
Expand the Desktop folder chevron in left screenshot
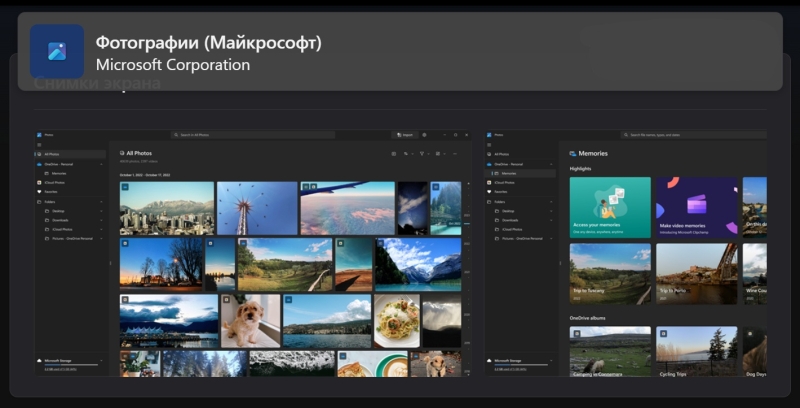(x=101, y=211)
